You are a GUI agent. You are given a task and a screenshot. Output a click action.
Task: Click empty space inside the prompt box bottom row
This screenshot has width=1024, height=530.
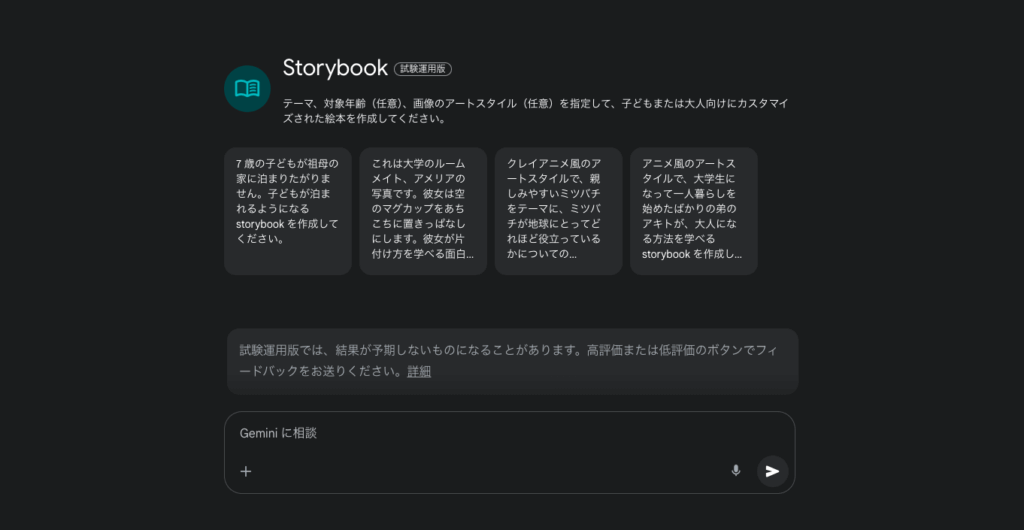490,471
